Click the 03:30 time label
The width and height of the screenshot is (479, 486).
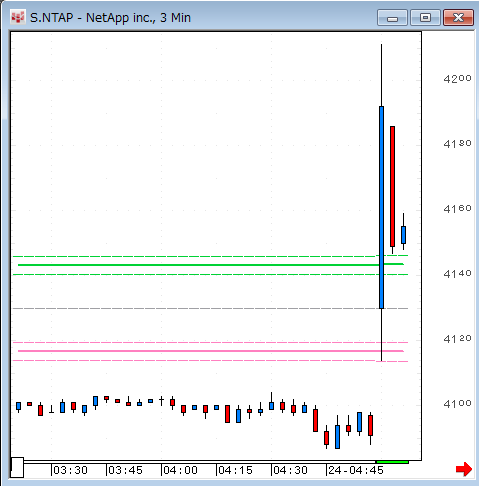(70, 470)
